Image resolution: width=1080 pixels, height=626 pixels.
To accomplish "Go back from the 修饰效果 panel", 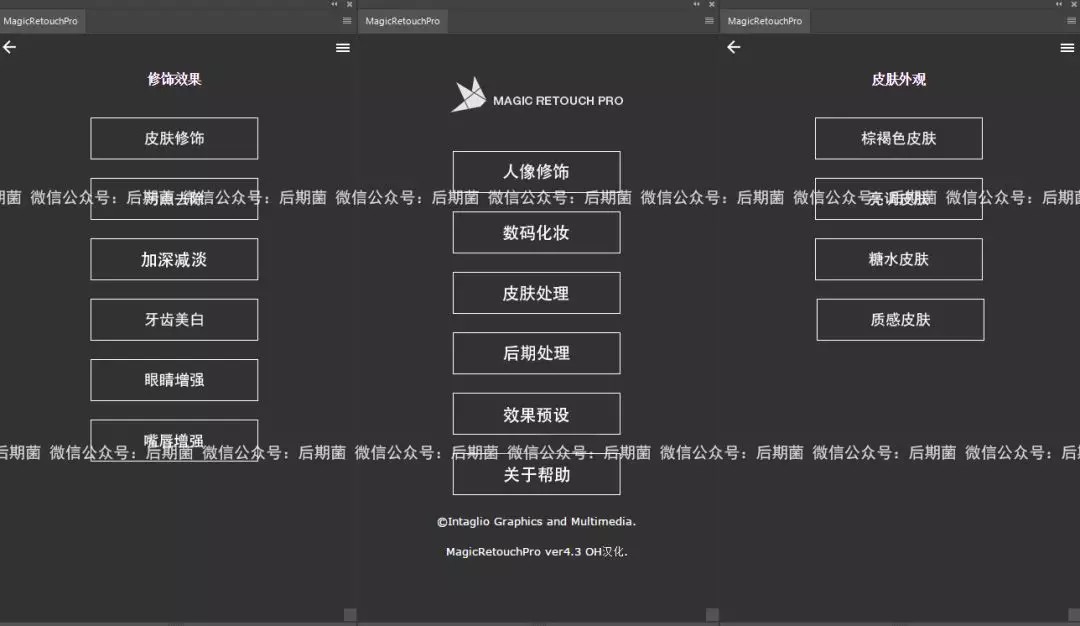I will pos(10,48).
